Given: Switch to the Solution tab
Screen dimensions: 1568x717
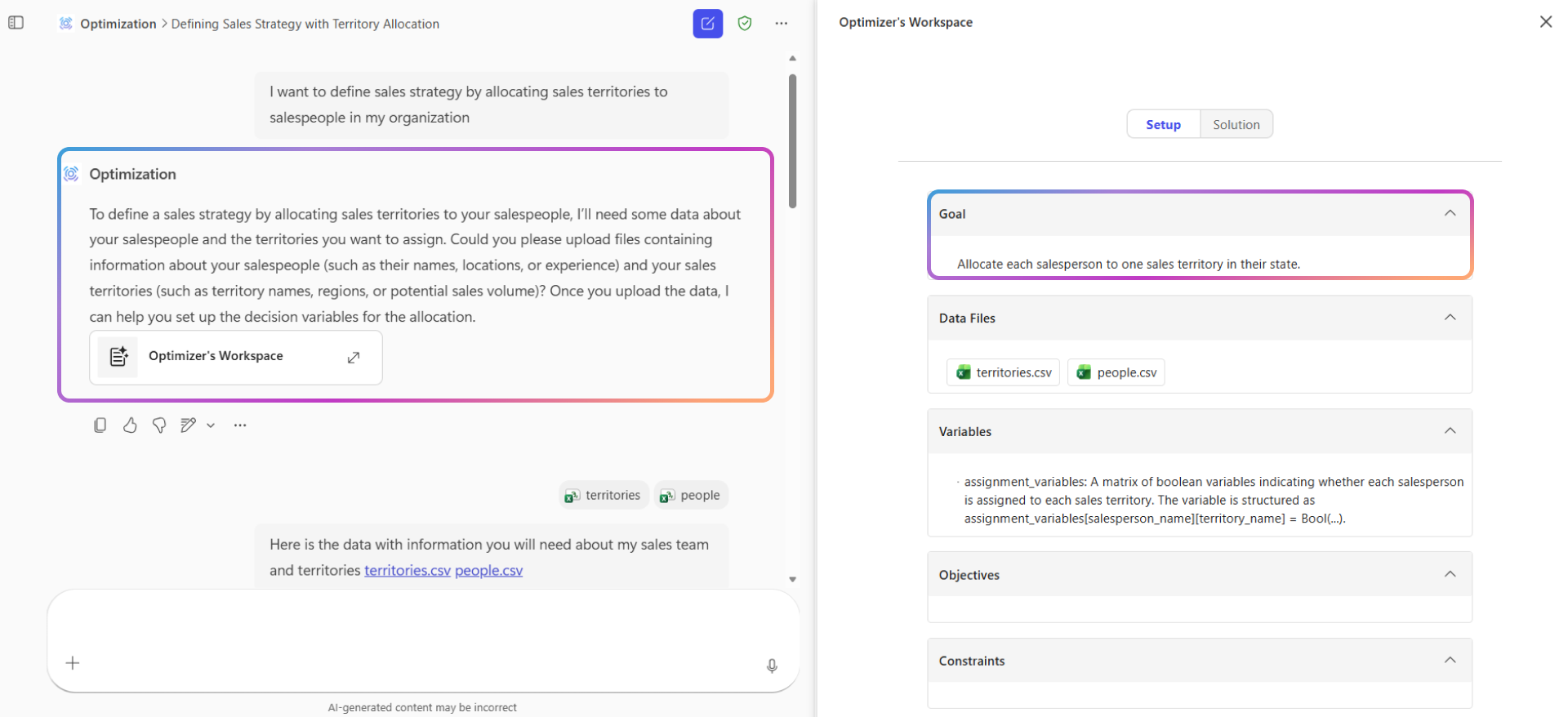Looking at the screenshot, I should click(1236, 124).
